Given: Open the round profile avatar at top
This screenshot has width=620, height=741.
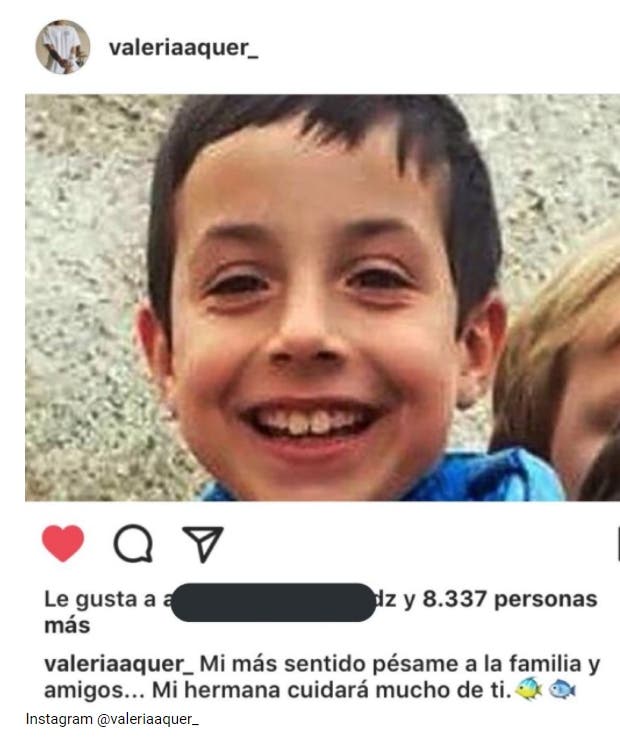Looking at the screenshot, I should (x=63, y=47).
